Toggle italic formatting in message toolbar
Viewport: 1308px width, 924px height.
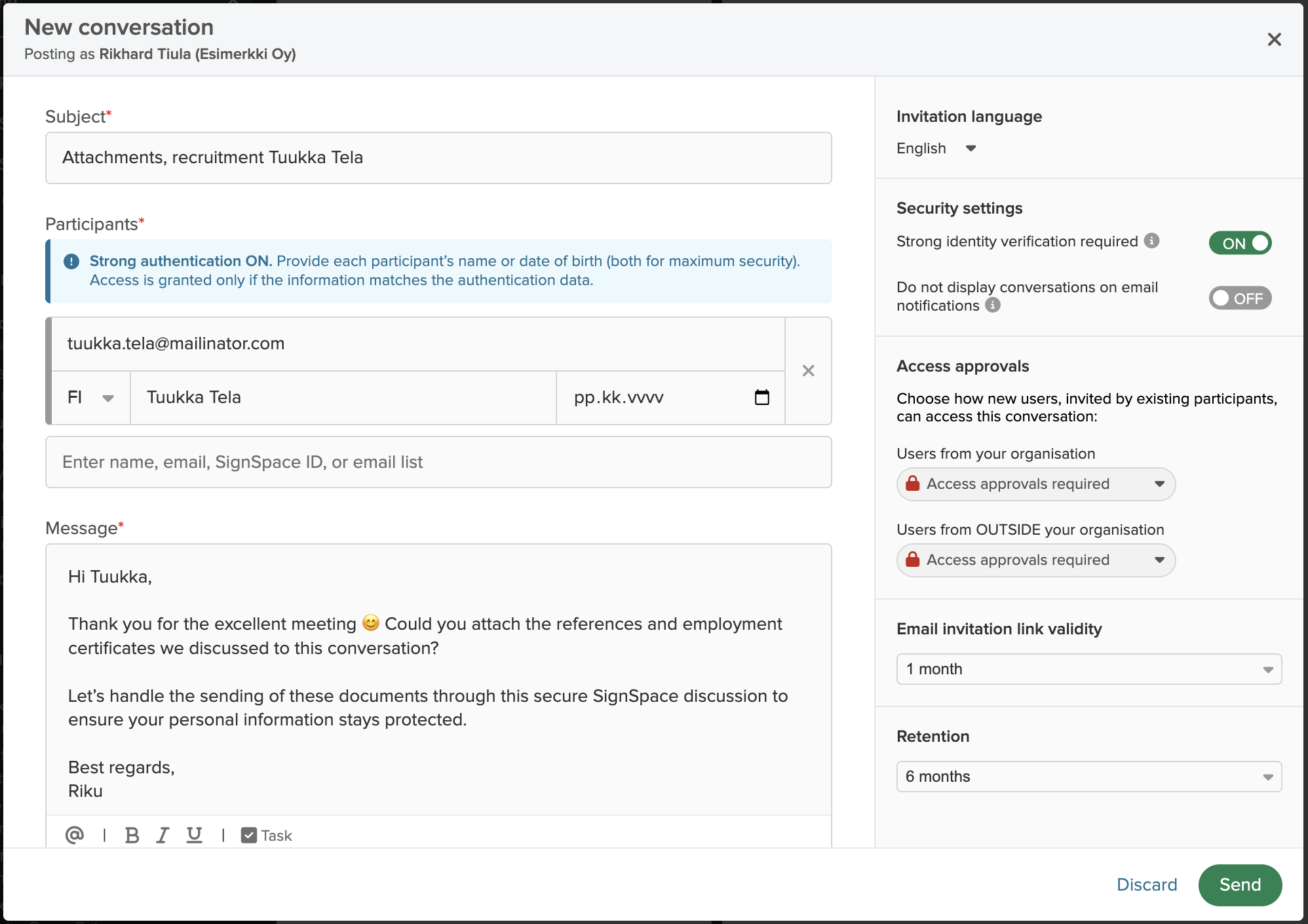163,835
